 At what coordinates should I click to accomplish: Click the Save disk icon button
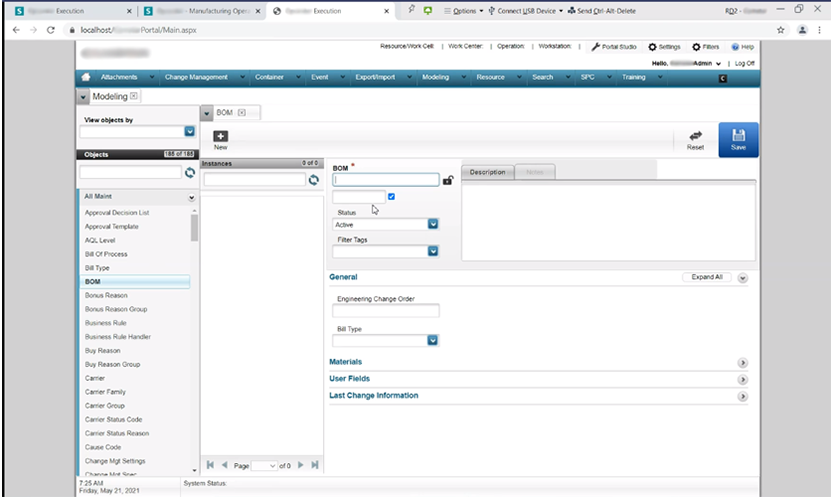coord(738,137)
